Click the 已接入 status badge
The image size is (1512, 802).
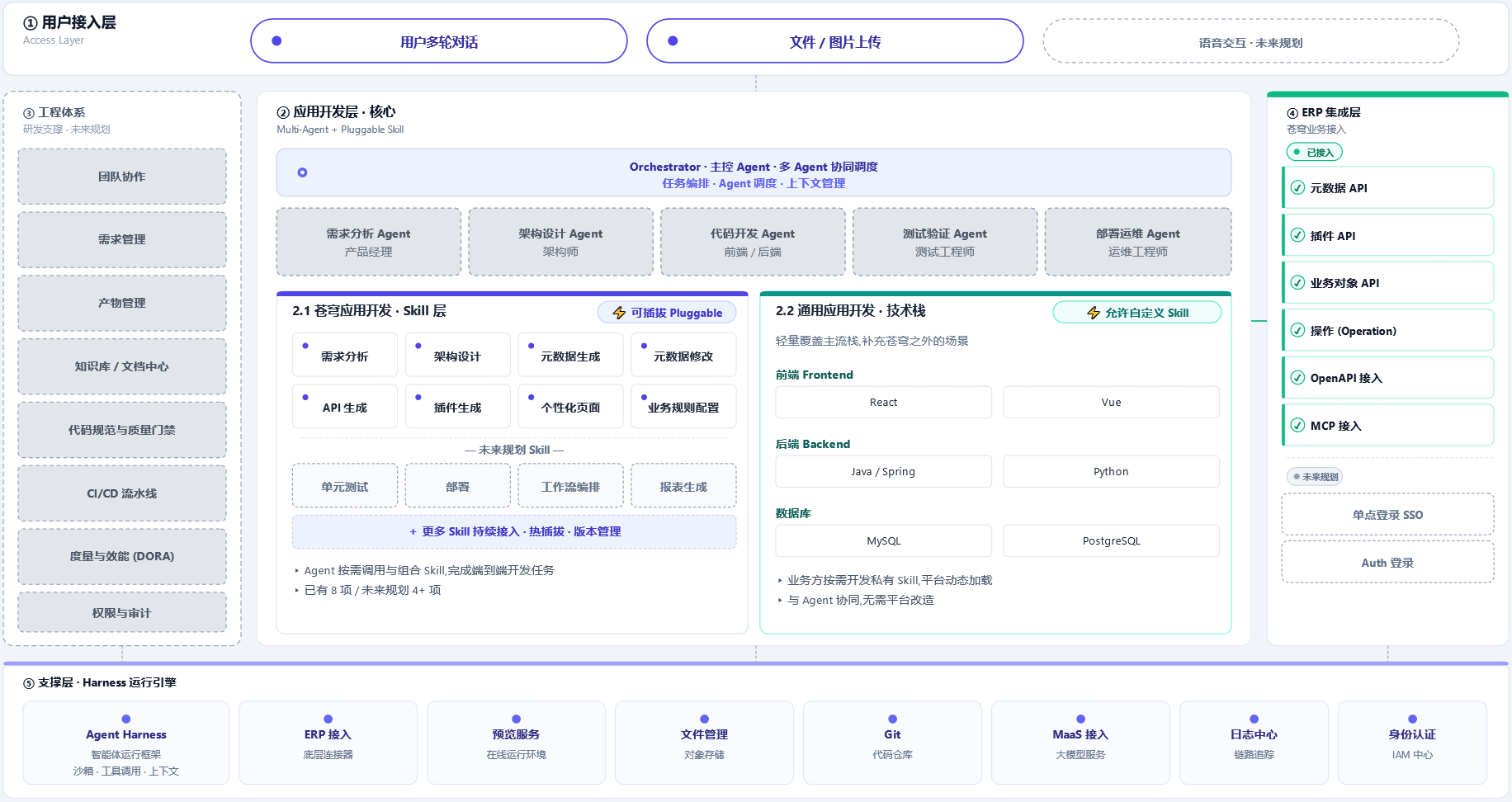(1315, 152)
